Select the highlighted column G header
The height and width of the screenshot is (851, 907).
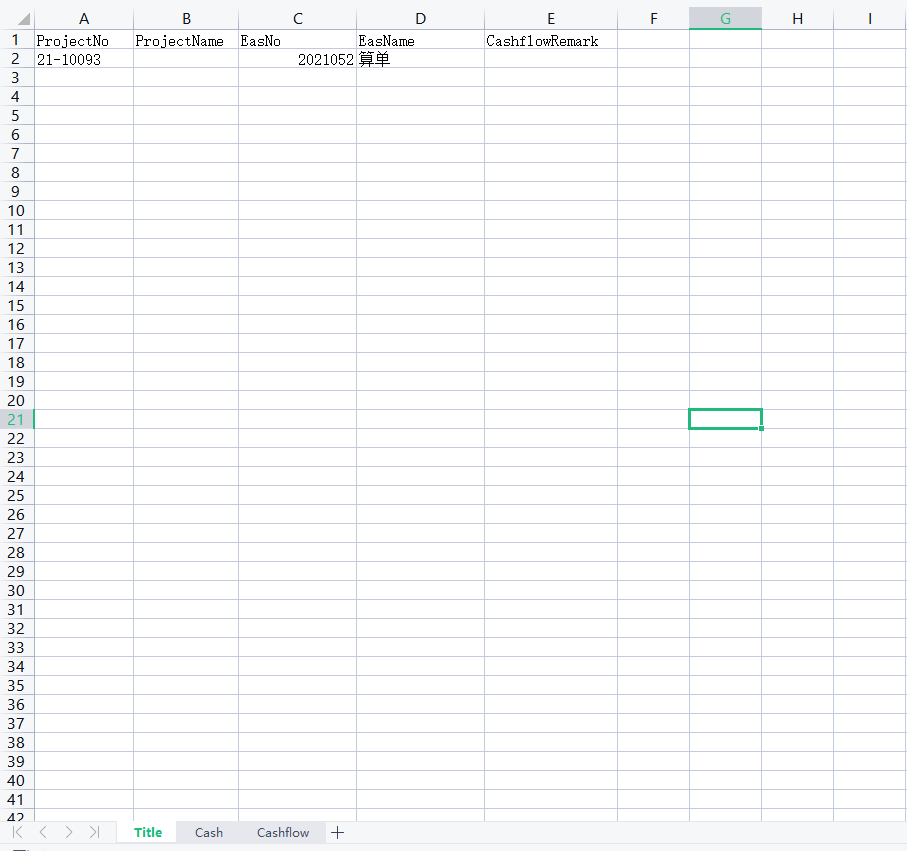[725, 17]
